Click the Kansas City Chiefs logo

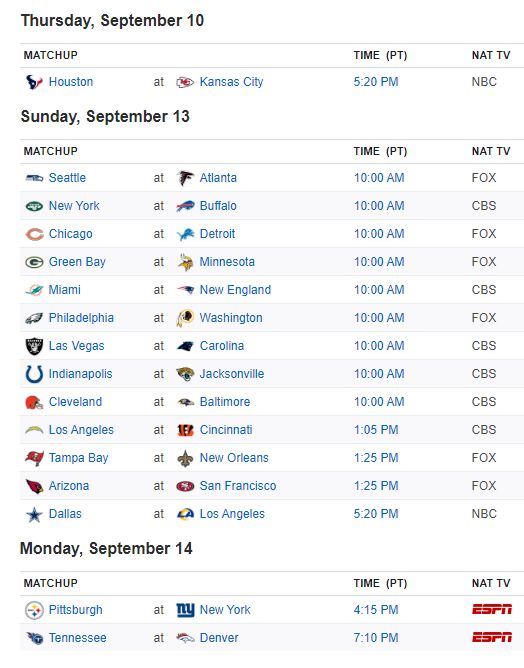coord(185,82)
